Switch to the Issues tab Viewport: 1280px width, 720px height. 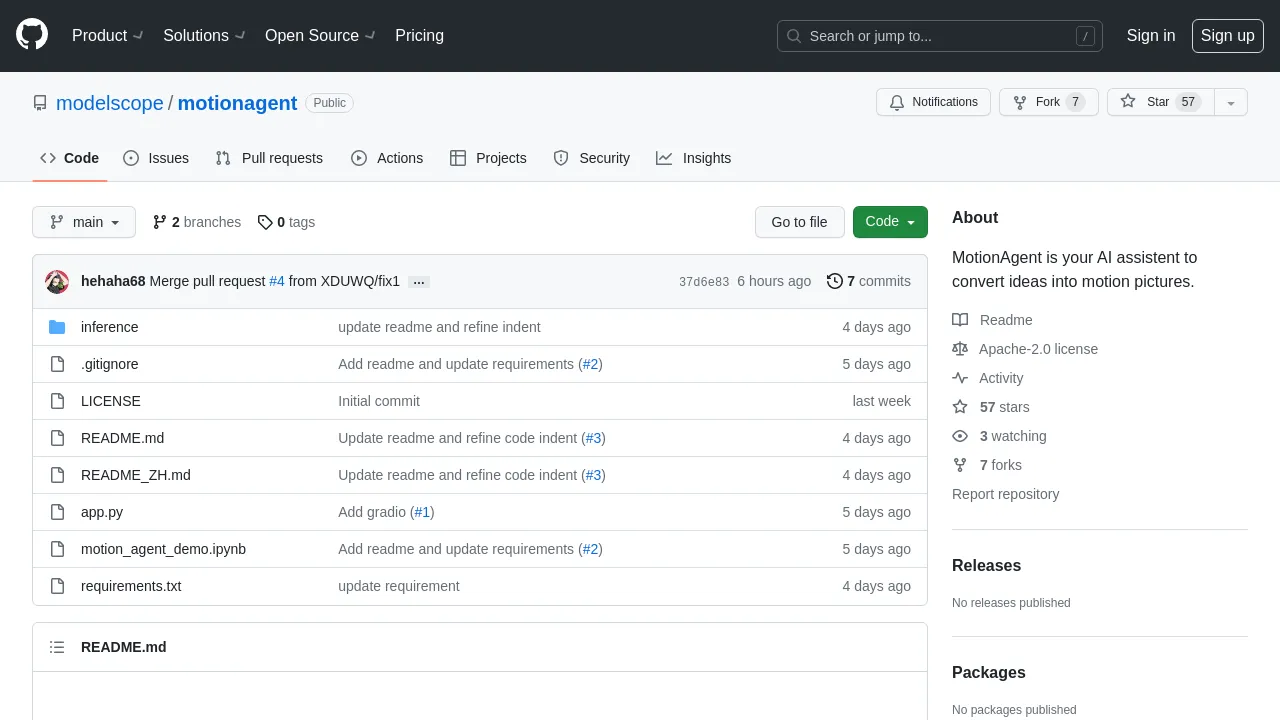156,158
